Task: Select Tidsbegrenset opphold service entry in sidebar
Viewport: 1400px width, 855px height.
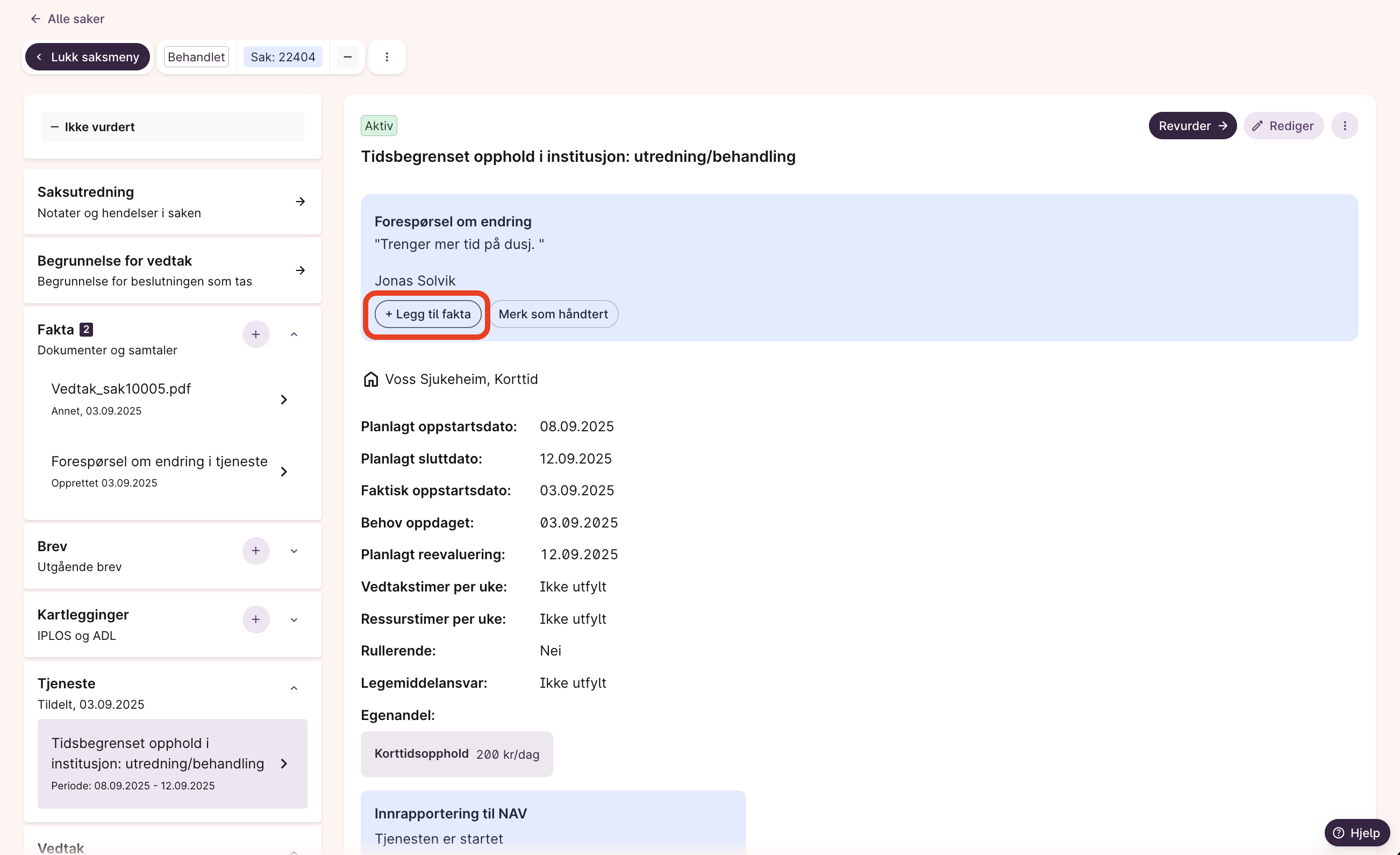Action: point(172,763)
